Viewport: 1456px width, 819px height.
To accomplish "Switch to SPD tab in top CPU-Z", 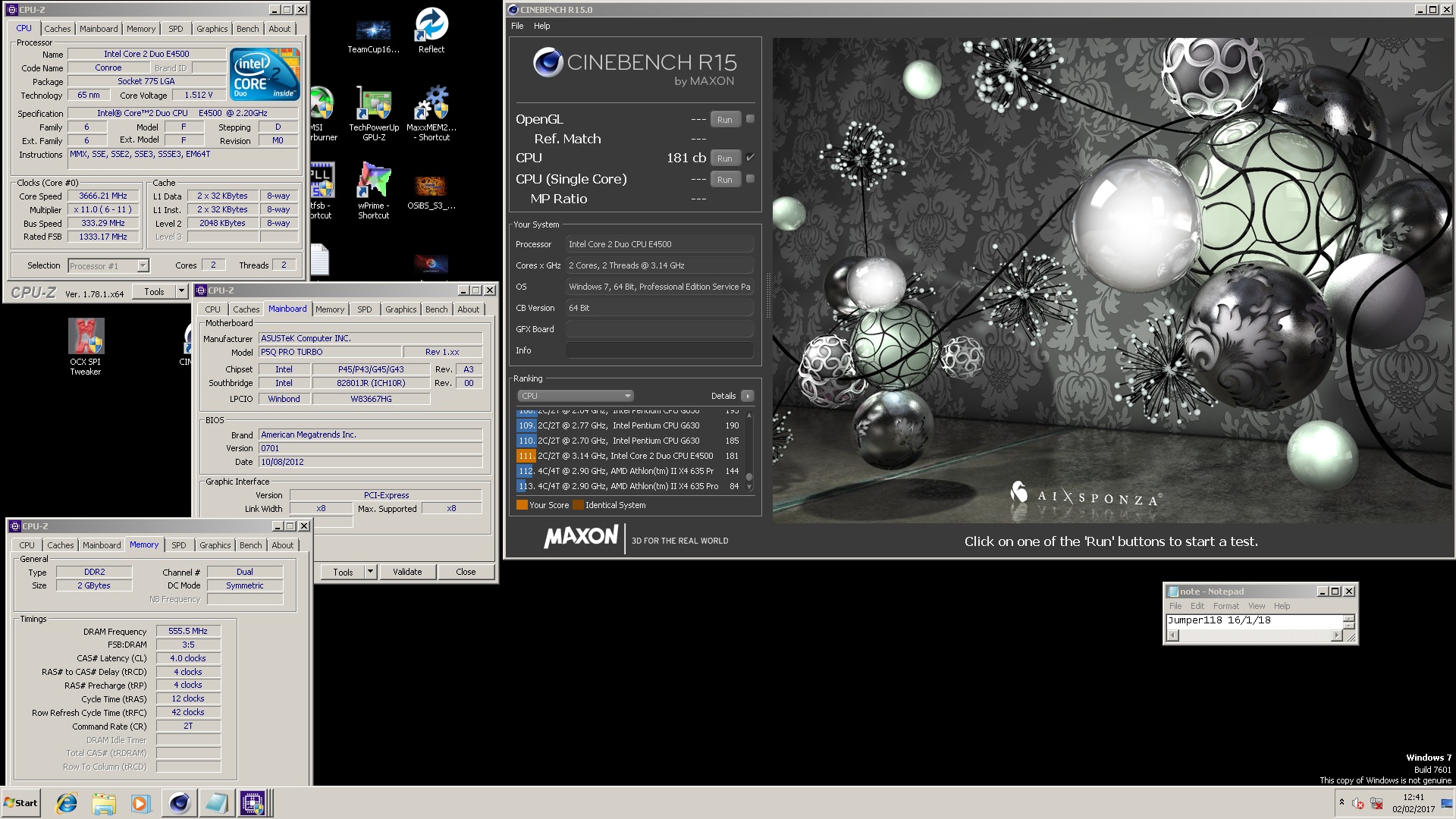I will [x=176, y=29].
